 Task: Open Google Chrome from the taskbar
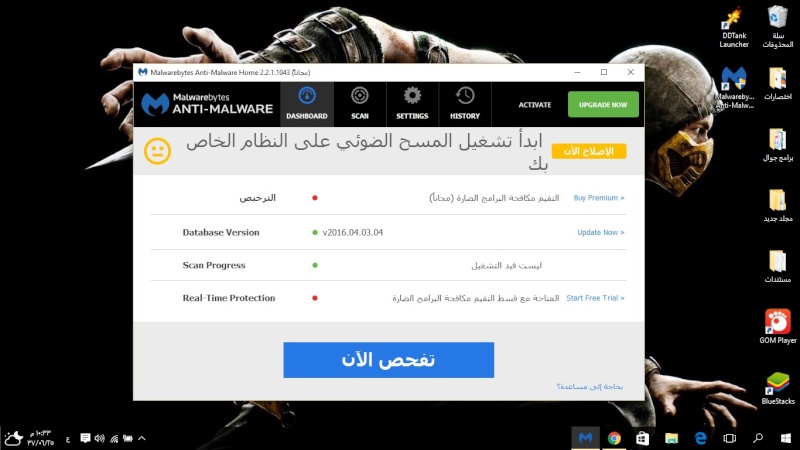tap(614, 438)
